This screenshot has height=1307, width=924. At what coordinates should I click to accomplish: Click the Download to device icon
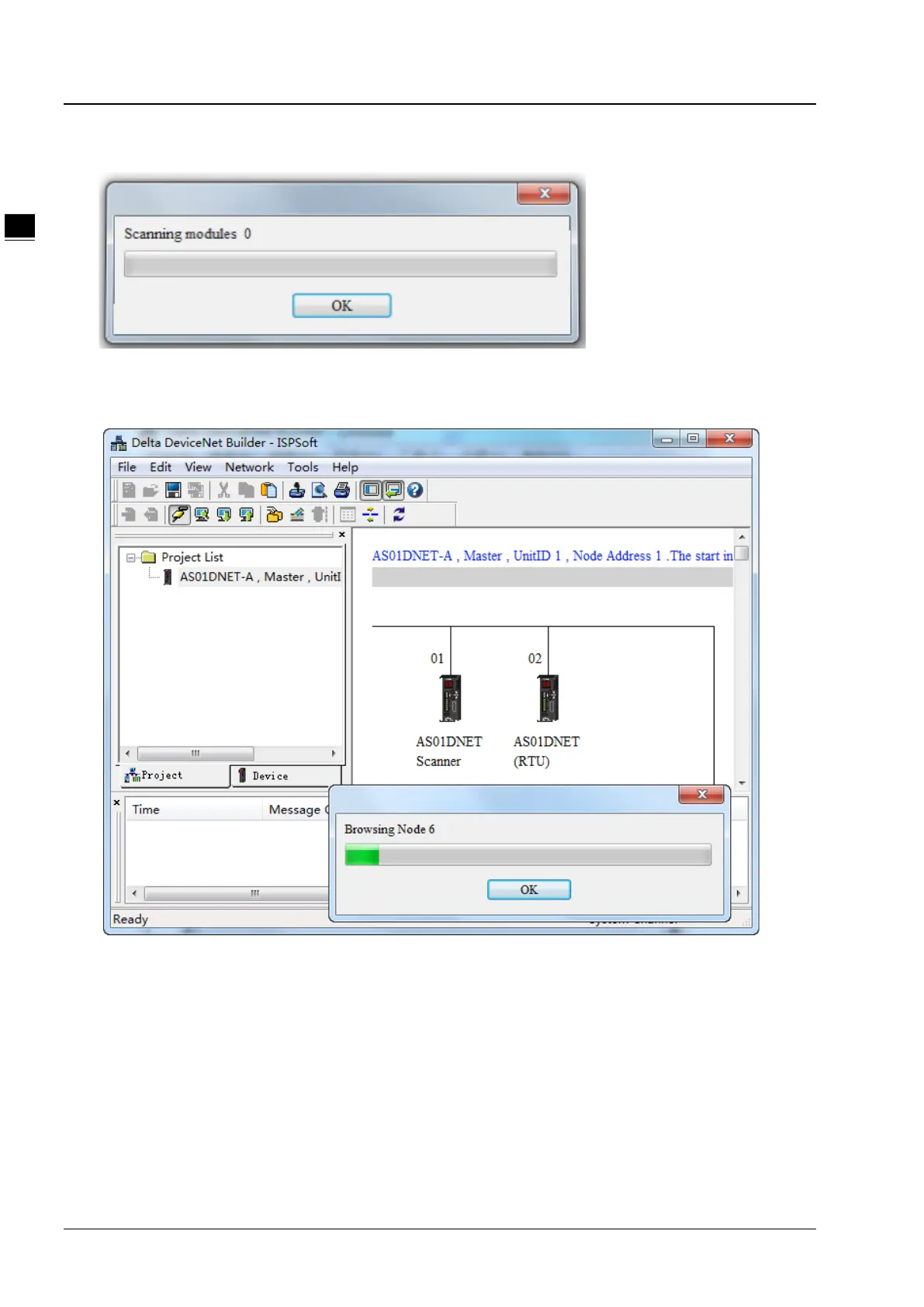(224, 514)
